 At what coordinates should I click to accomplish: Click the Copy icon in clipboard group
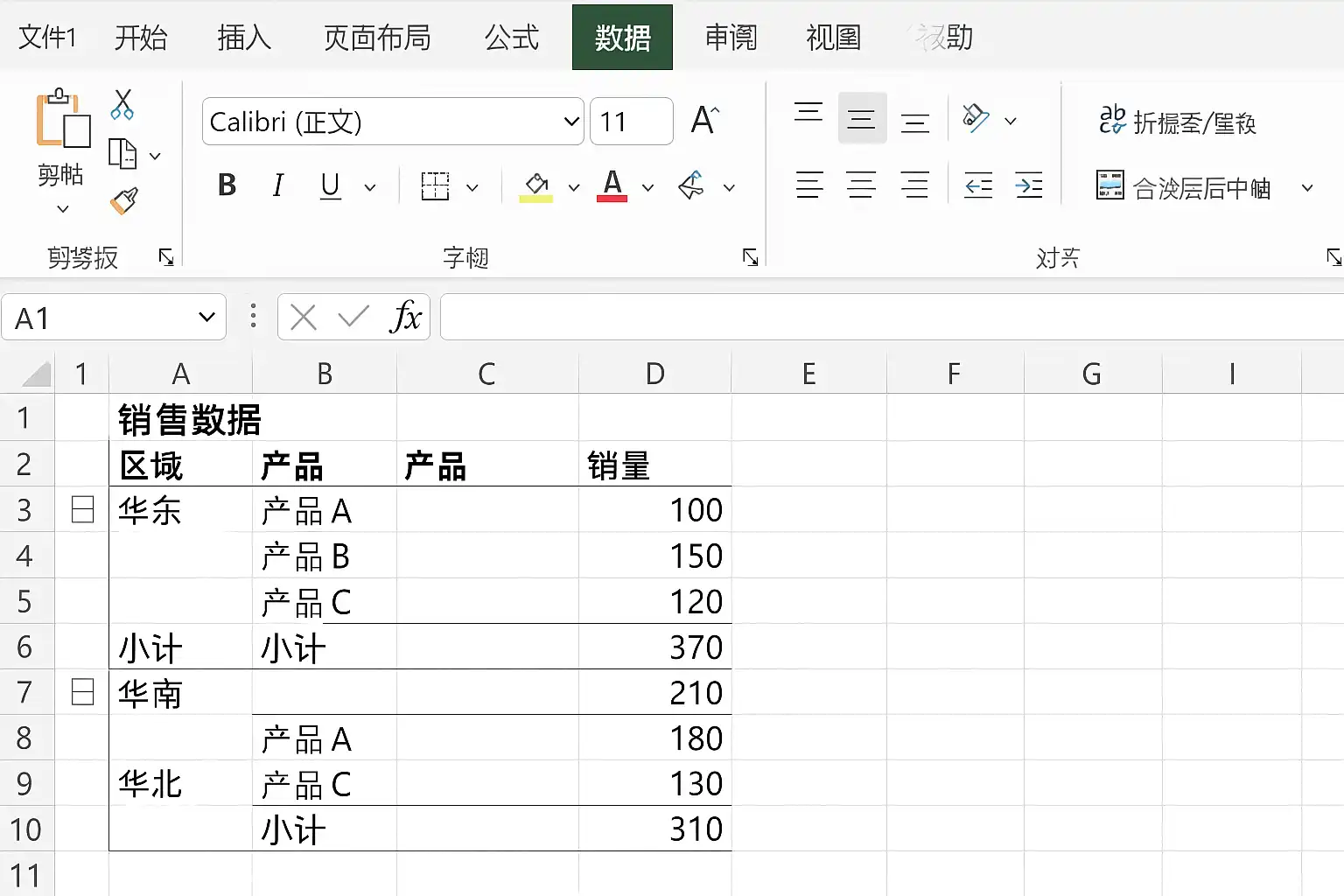(122, 154)
